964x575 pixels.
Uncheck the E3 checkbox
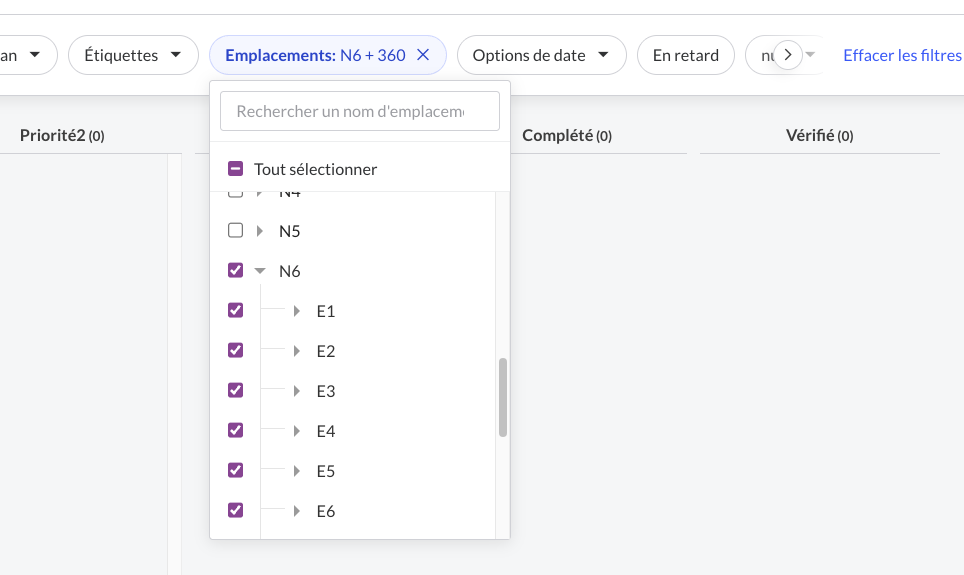[235, 391]
